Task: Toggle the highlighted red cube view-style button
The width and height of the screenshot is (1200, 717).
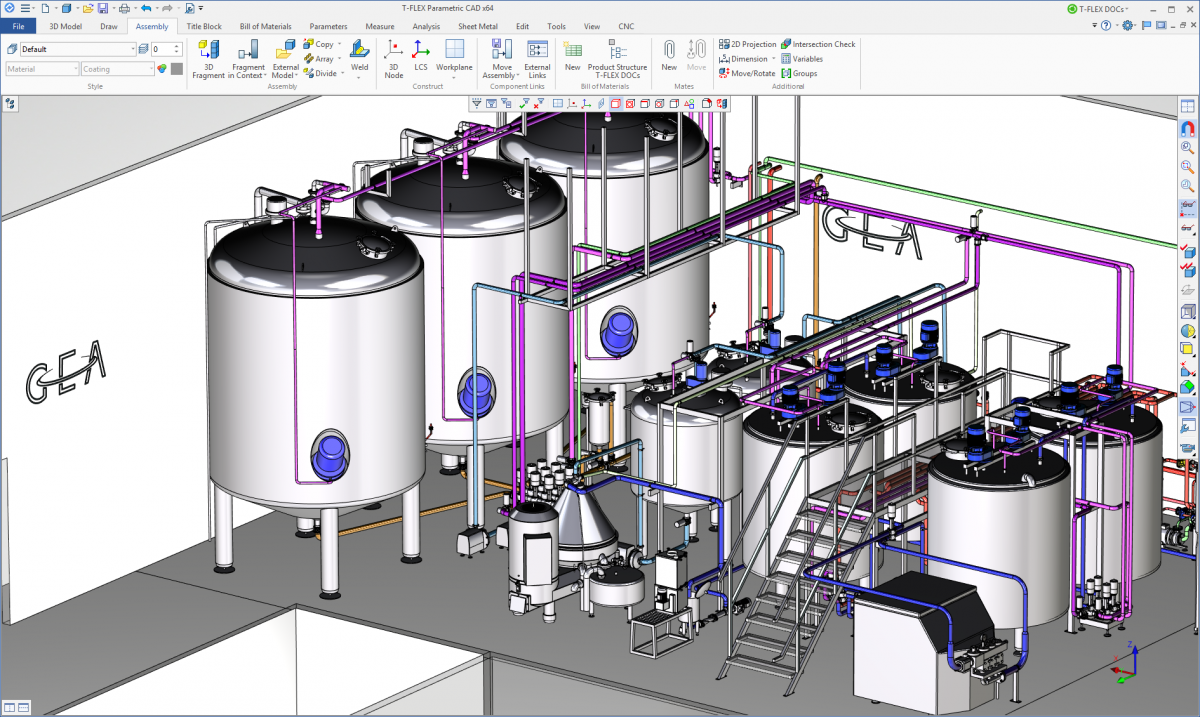Action: pos(616,103)
